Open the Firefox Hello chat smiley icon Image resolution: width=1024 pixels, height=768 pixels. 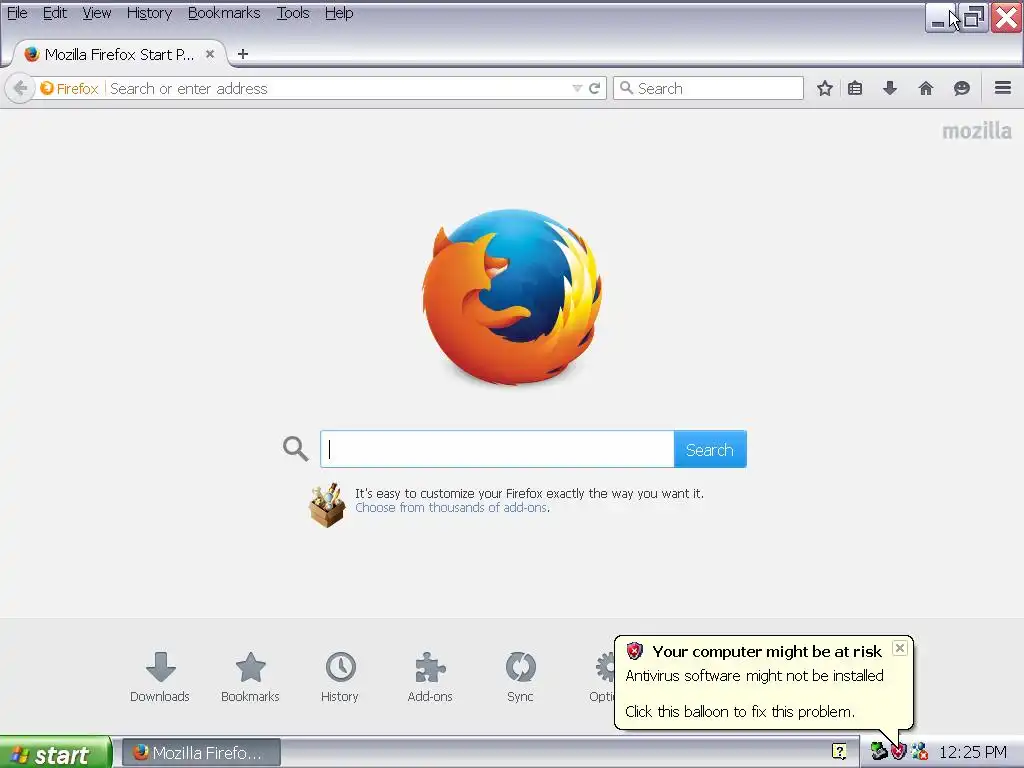pos(961,88)
